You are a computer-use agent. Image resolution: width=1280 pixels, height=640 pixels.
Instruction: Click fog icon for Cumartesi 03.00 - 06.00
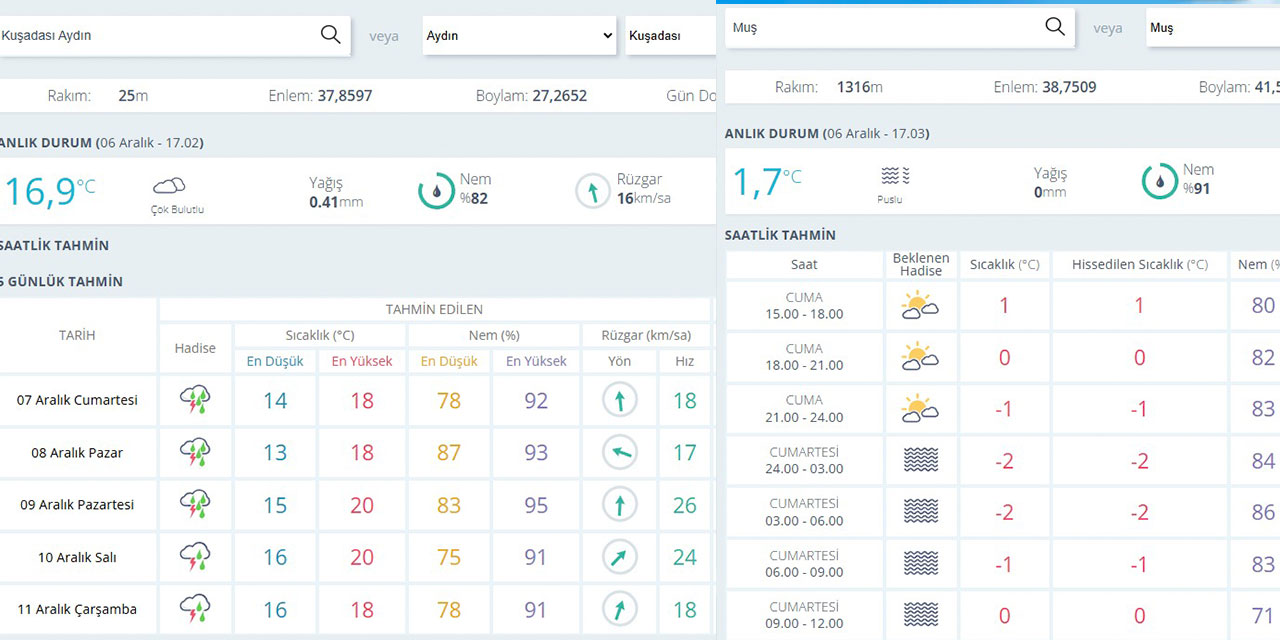pos(920,511)
